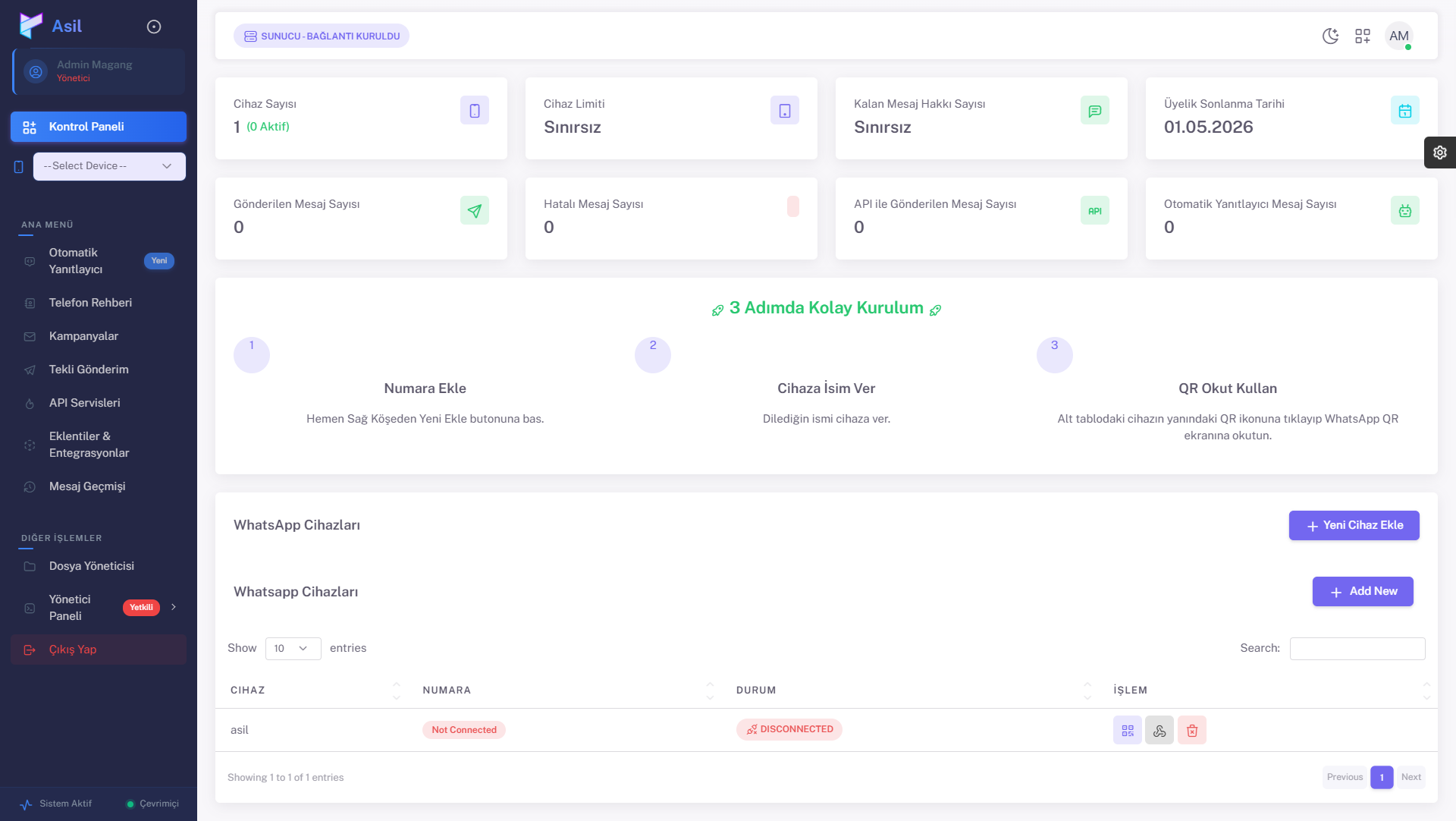Click the Kampanyalar envelope icon
Screen dimensions: 1456x821
pyautogui.click(x=30, y=337)
